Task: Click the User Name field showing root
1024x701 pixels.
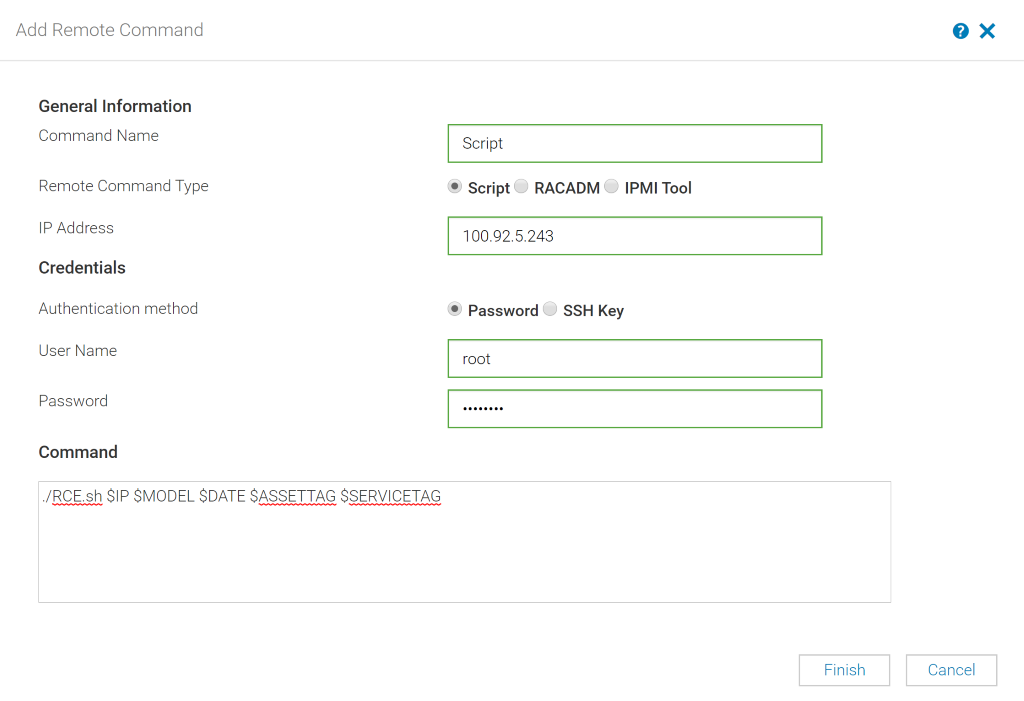Action: coord(634,358)
